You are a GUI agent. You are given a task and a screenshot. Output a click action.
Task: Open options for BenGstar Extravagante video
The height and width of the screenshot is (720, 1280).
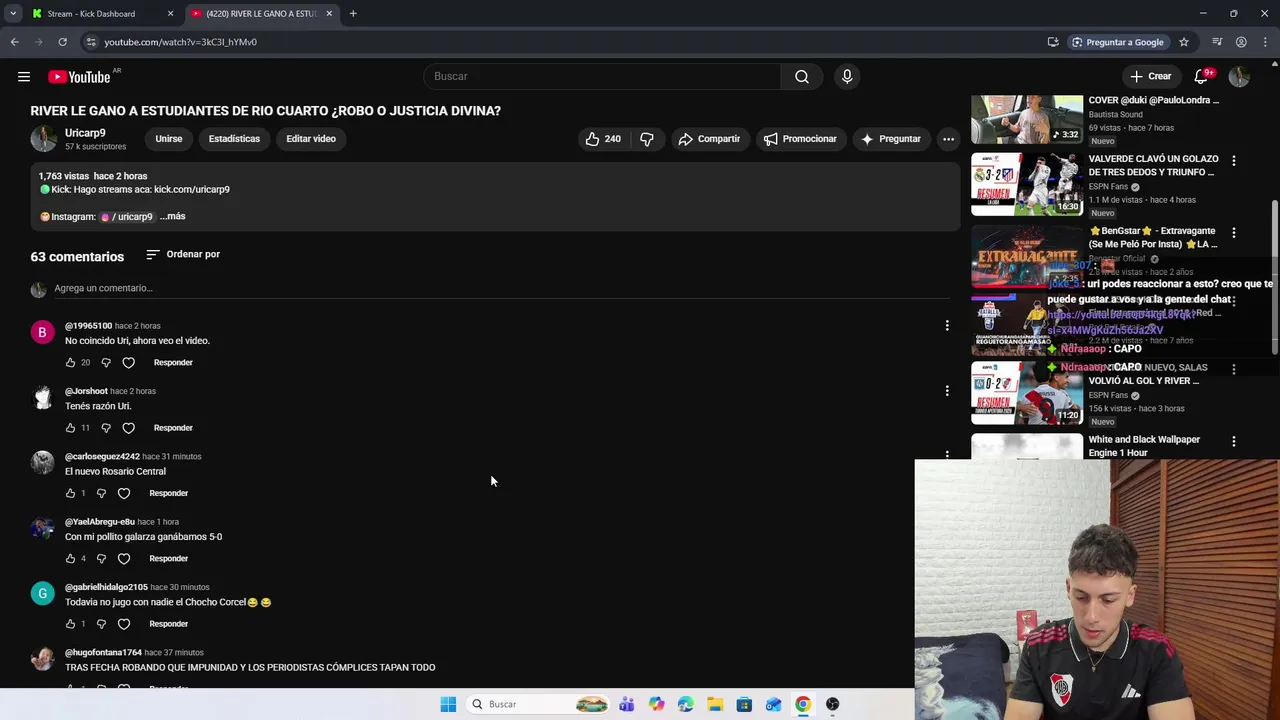[1234, 233]
